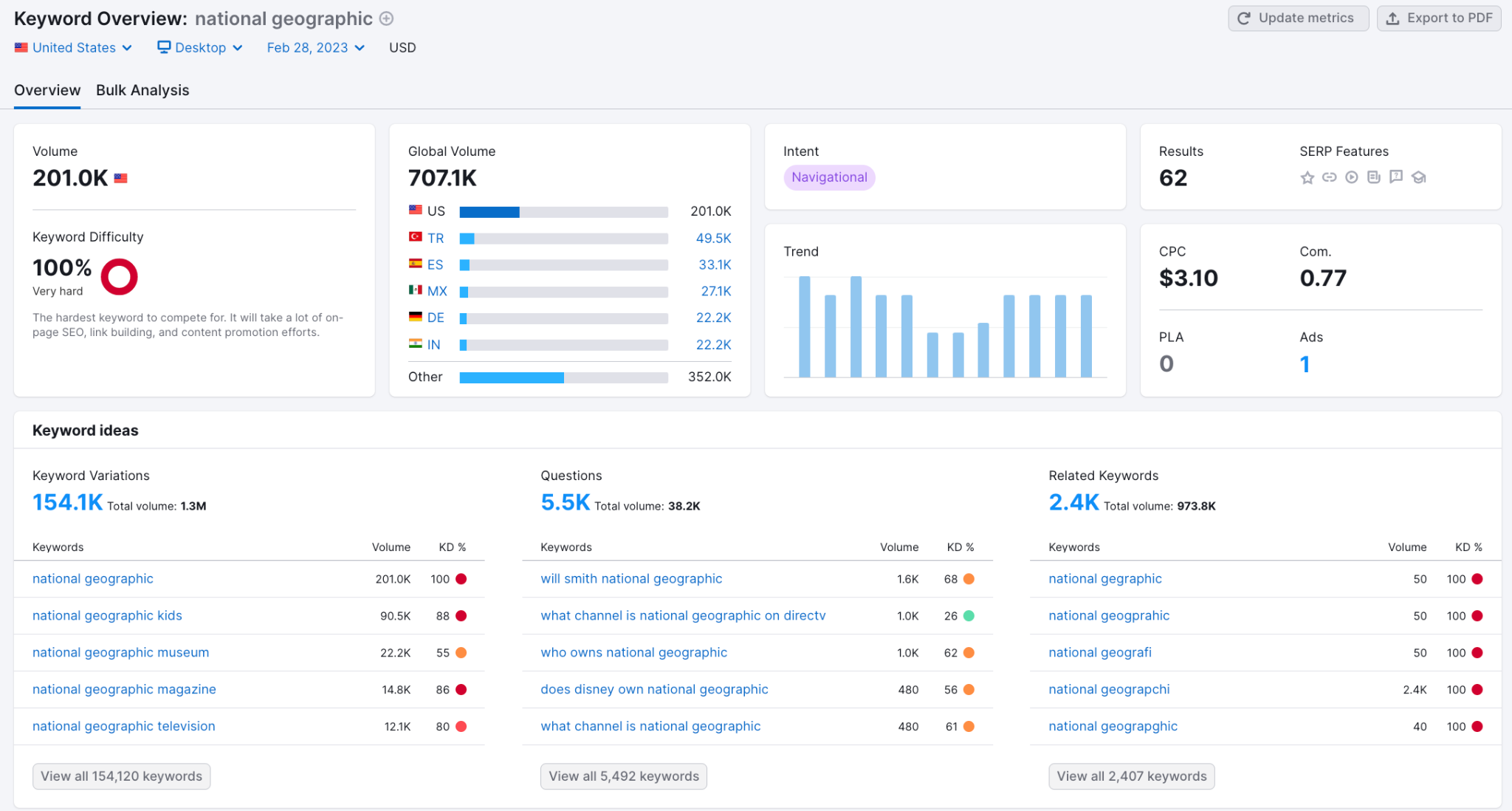Open the 'national geographic kids' keyword link

click(107, 616)
